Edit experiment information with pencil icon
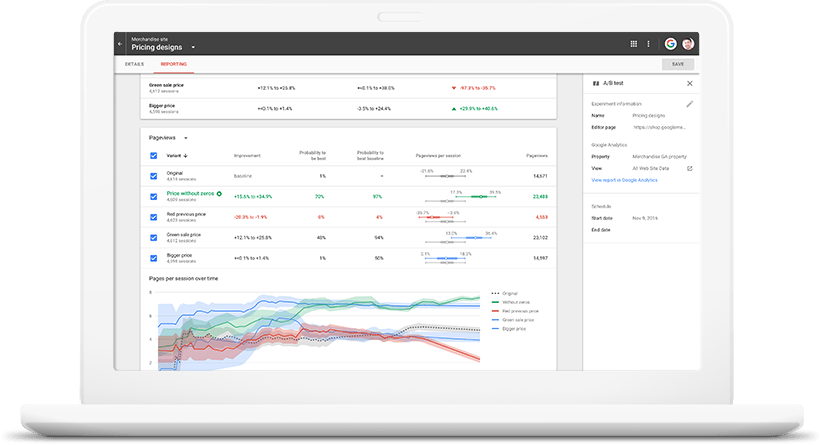Viewport: 821px width, 445px height. (x=689, y=104)
